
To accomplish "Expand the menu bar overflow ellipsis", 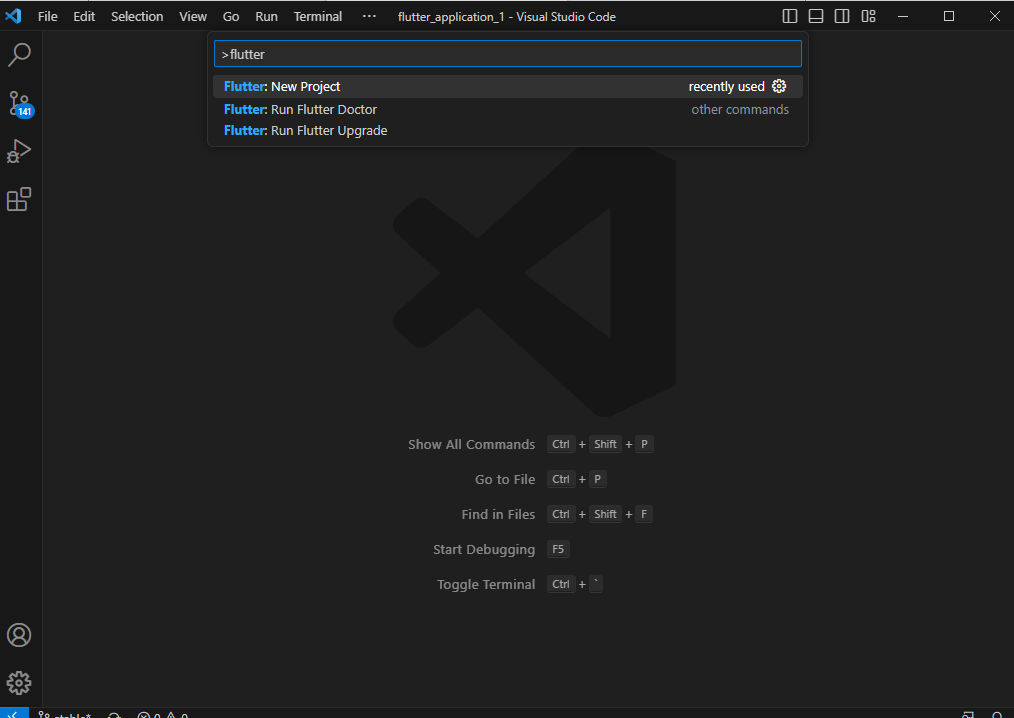I will (x=369, y=17).
